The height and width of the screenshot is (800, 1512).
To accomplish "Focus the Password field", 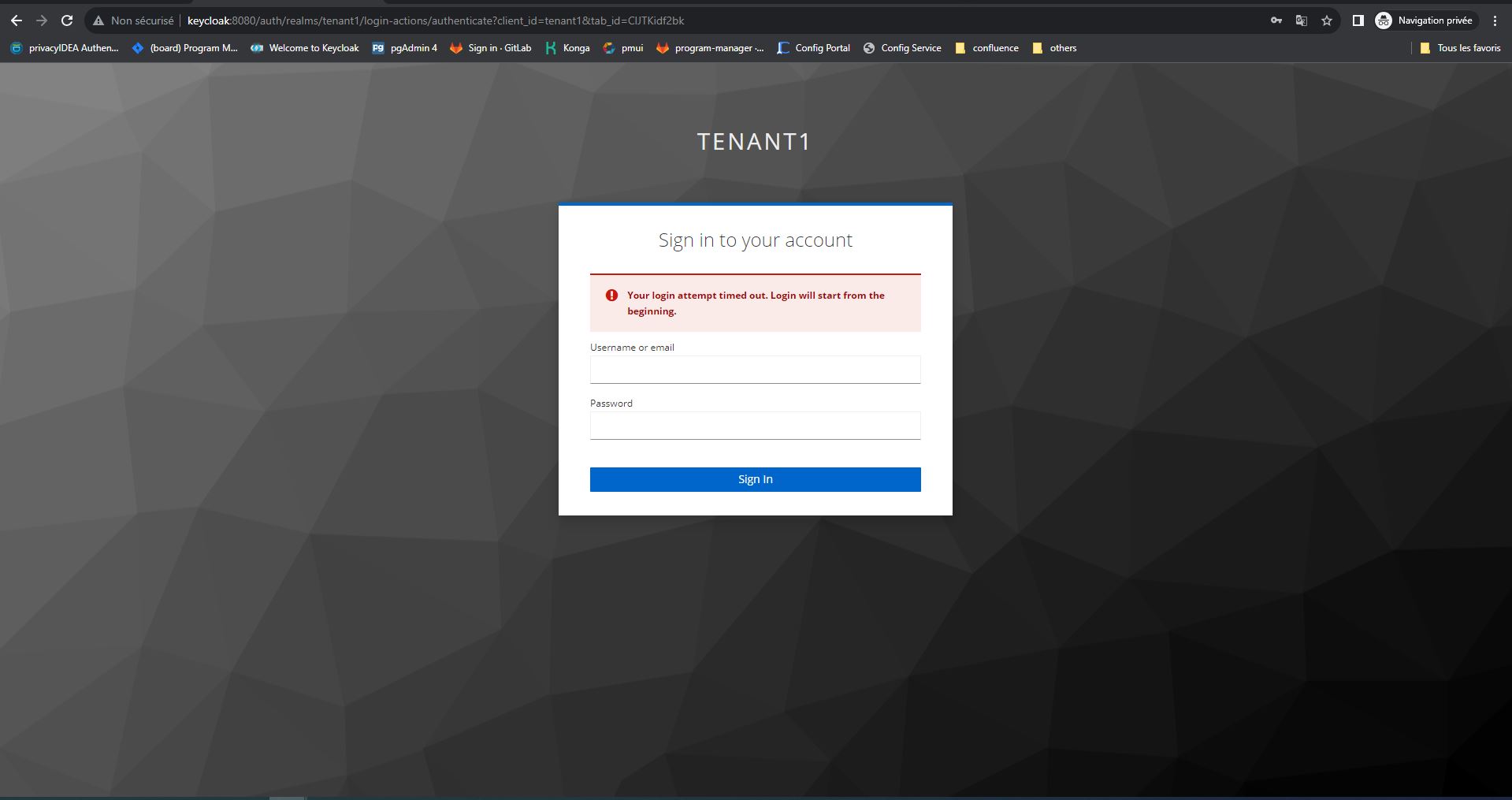I will click(x=755, y=426).
